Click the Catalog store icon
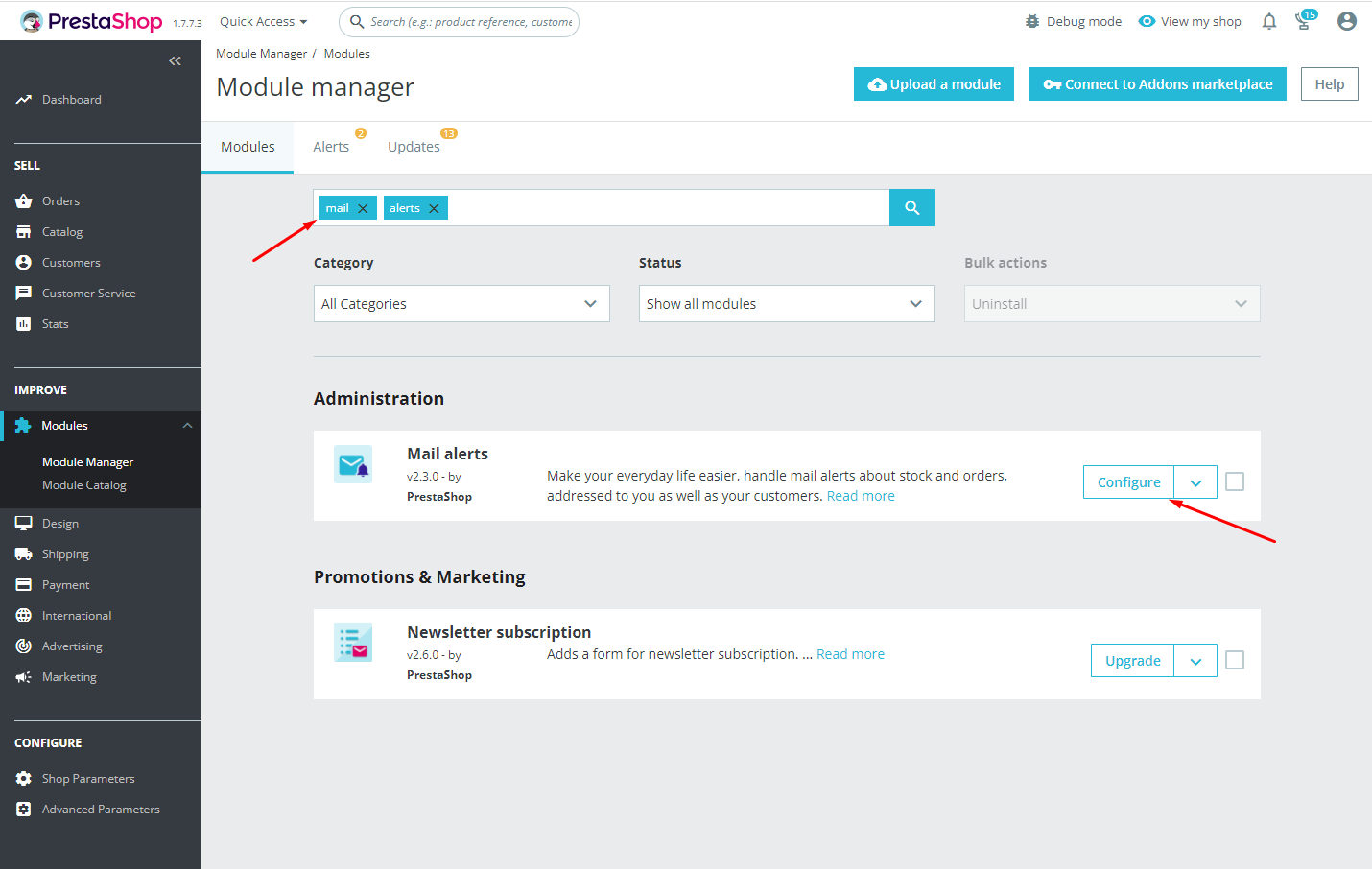The width and height of the screenshot is (1372, 869). (24, 232)
